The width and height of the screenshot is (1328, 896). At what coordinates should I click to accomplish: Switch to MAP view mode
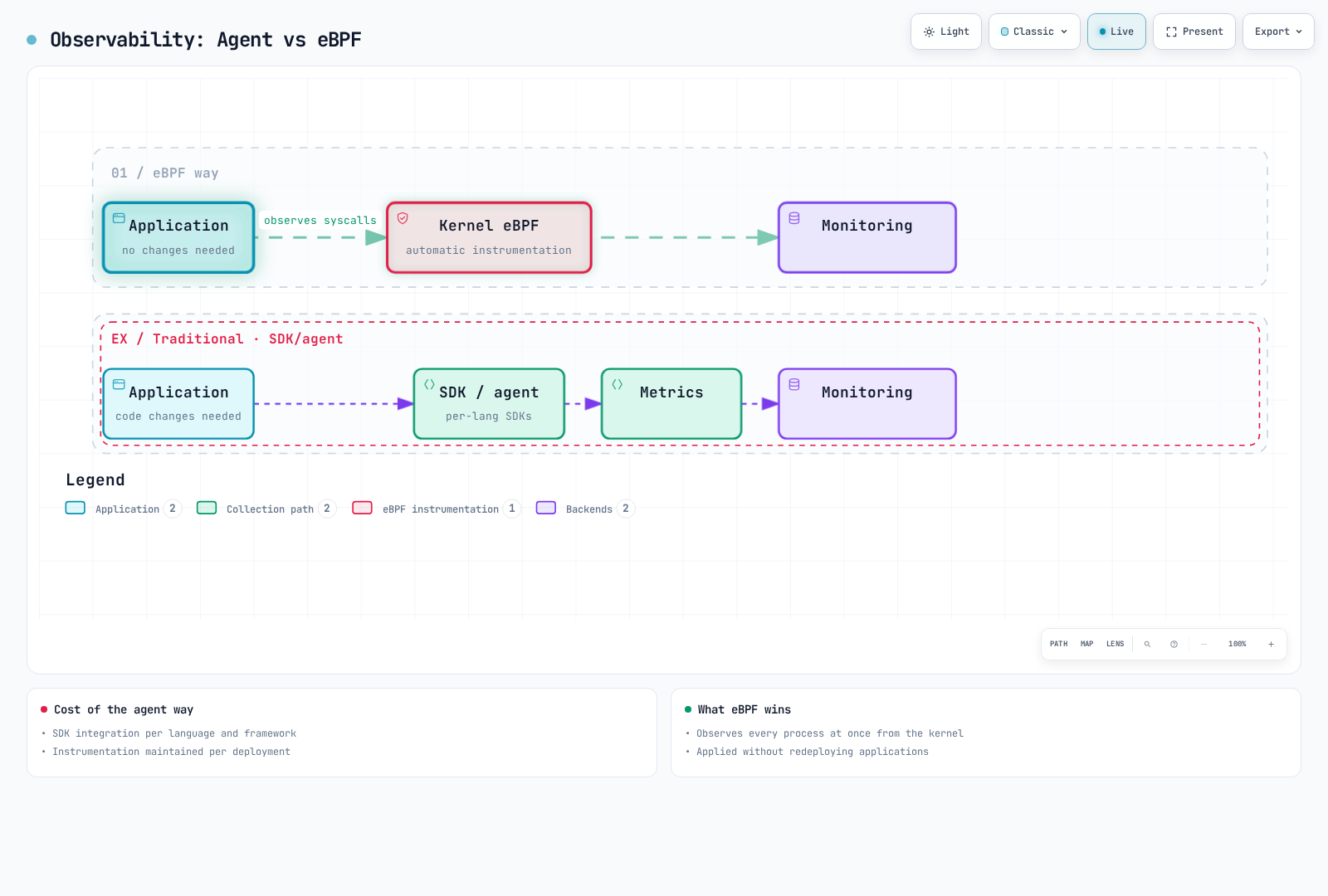tap(1087, 644)
